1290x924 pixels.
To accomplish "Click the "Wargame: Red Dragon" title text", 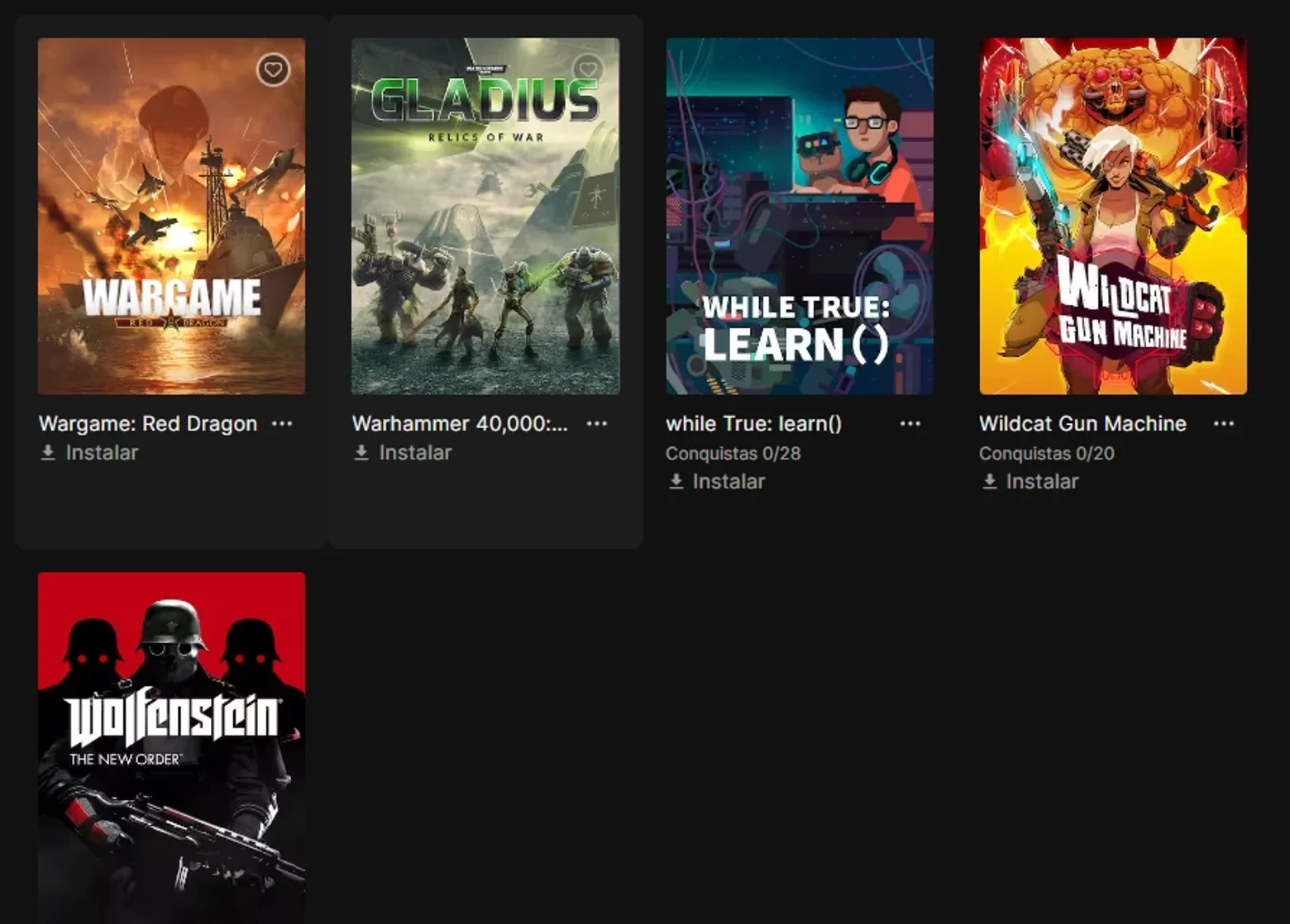I will 148,423.
